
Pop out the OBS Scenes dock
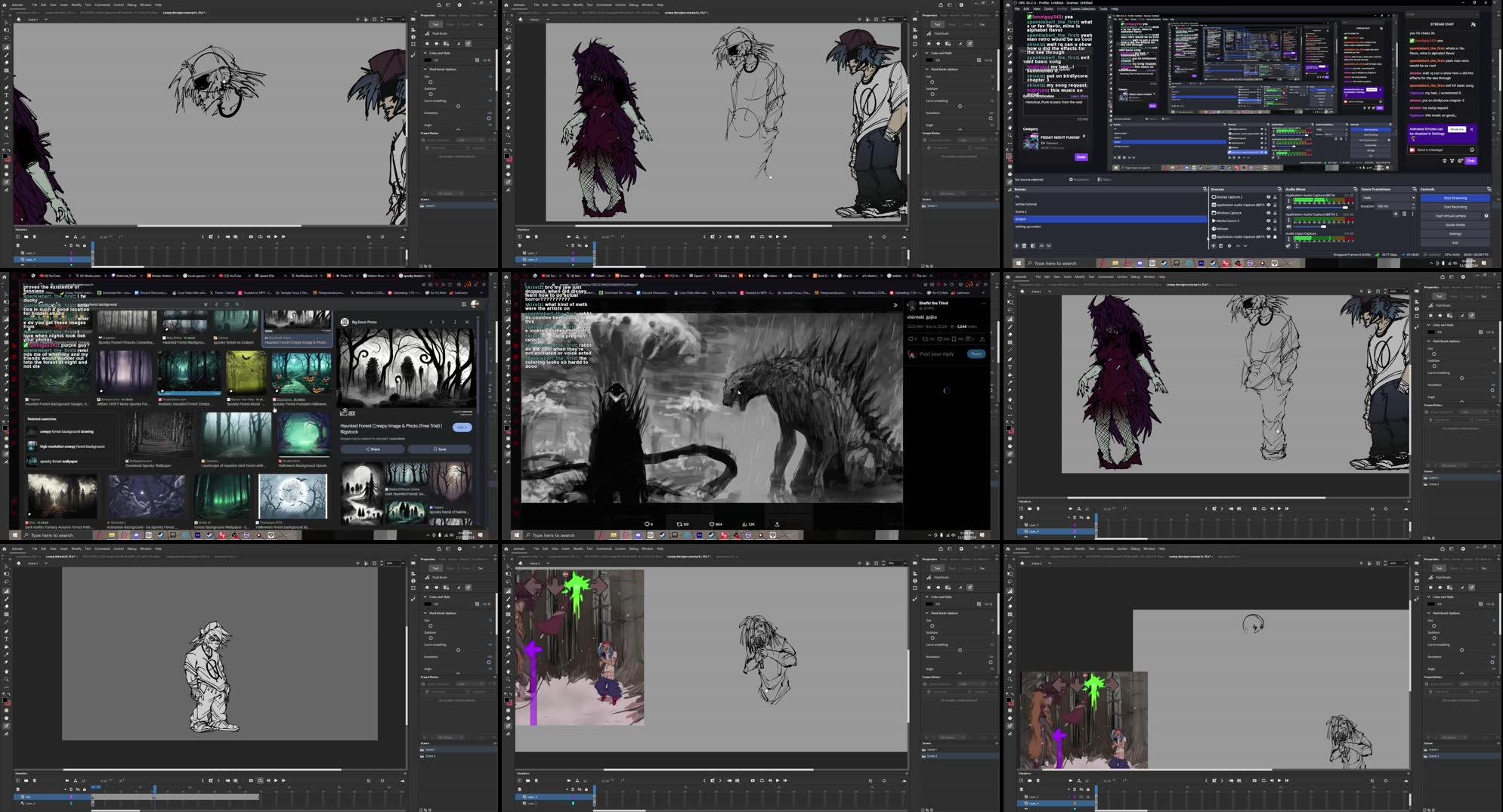point(1205,189)
